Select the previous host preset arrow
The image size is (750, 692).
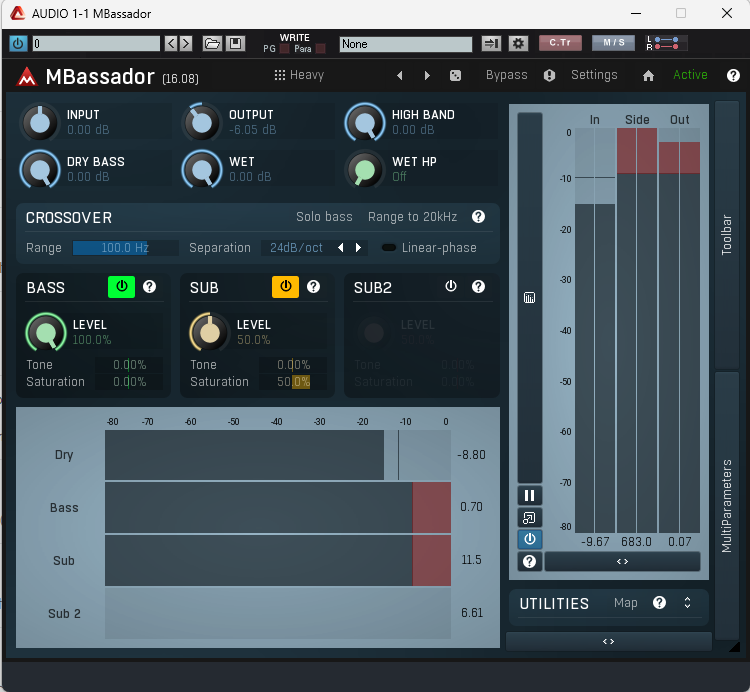click(x=171, y=44)
